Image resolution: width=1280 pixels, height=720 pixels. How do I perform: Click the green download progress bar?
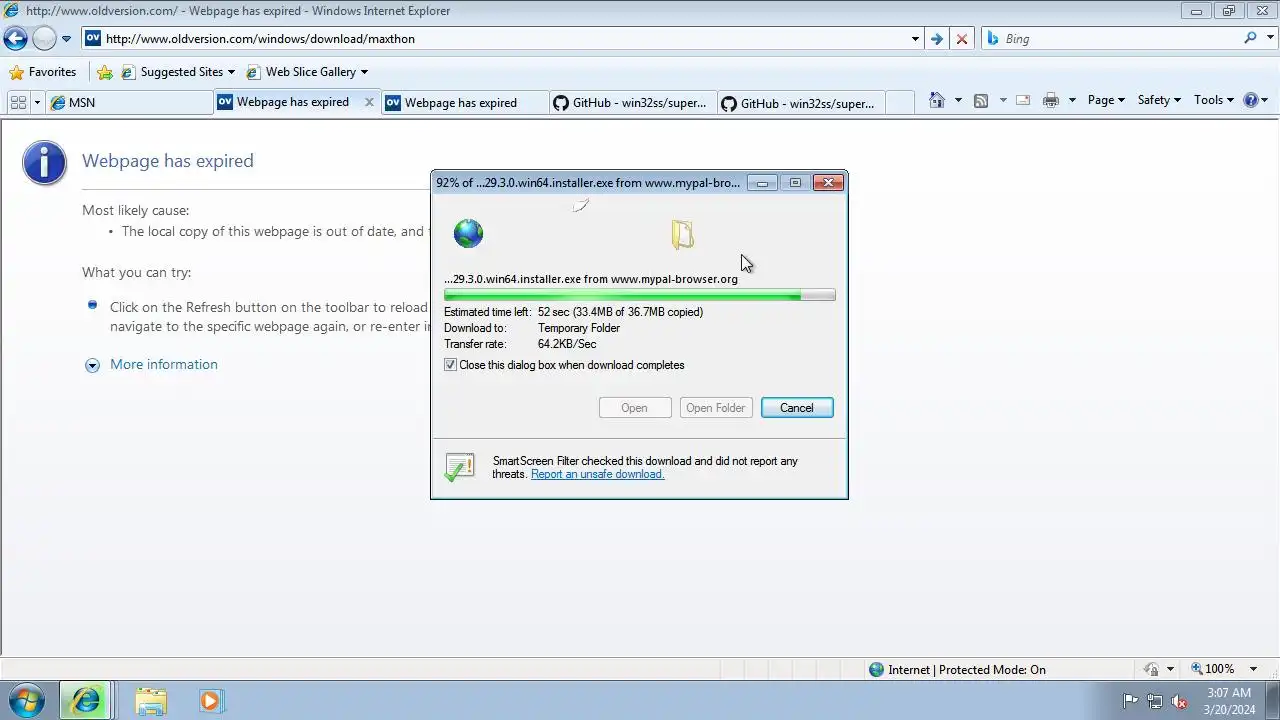tap(640, 295)
